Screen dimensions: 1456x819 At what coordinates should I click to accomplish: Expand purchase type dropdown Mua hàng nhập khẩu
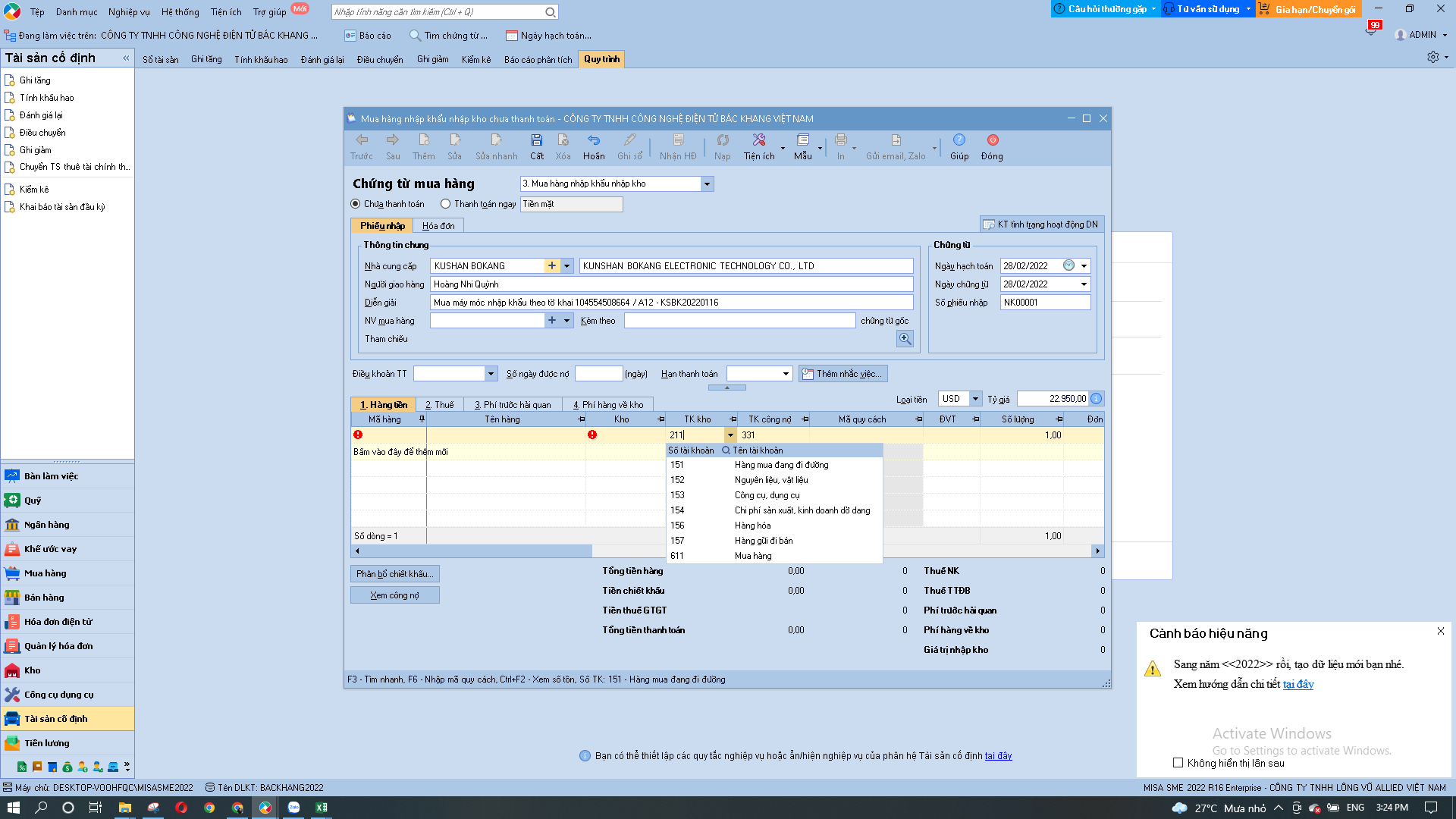pyautogui.click(x=707, y=184)
